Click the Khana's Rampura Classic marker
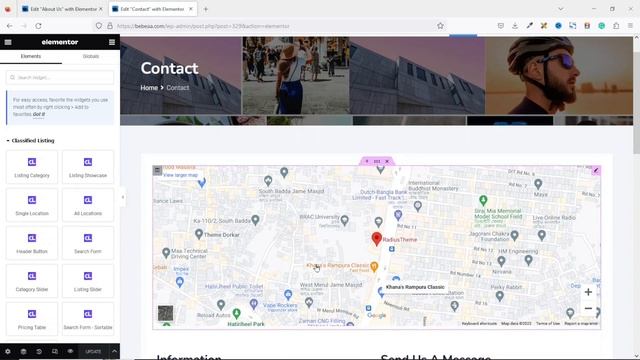This screenshot has height=360, width=640. pyautogui.click(x=374, y=267)
